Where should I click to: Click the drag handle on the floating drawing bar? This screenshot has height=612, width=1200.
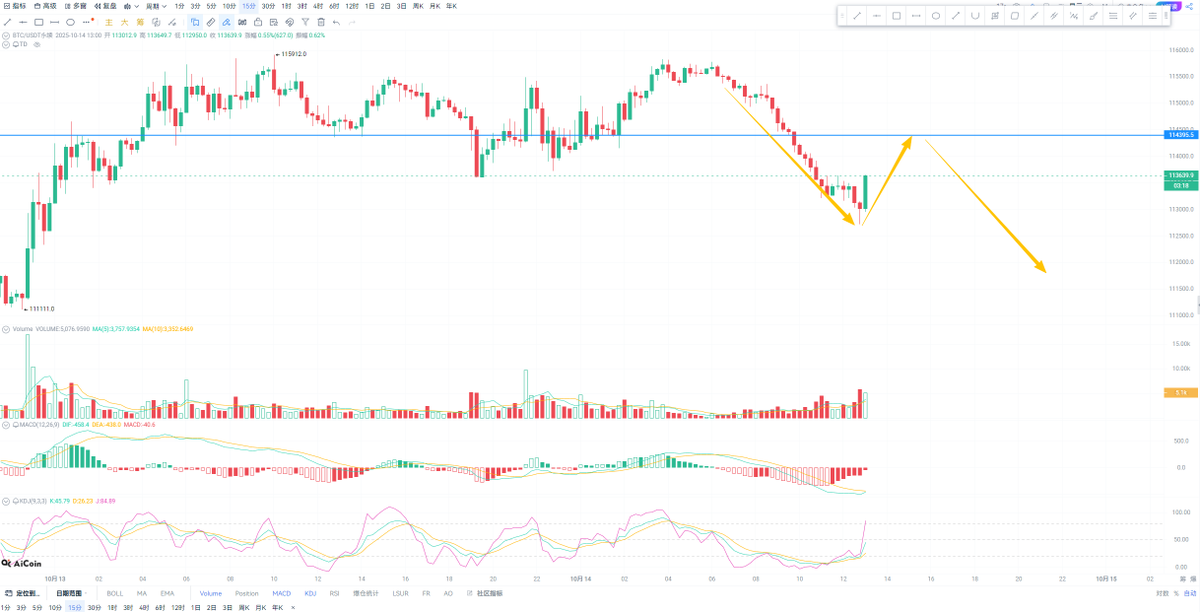click(842, 15)
